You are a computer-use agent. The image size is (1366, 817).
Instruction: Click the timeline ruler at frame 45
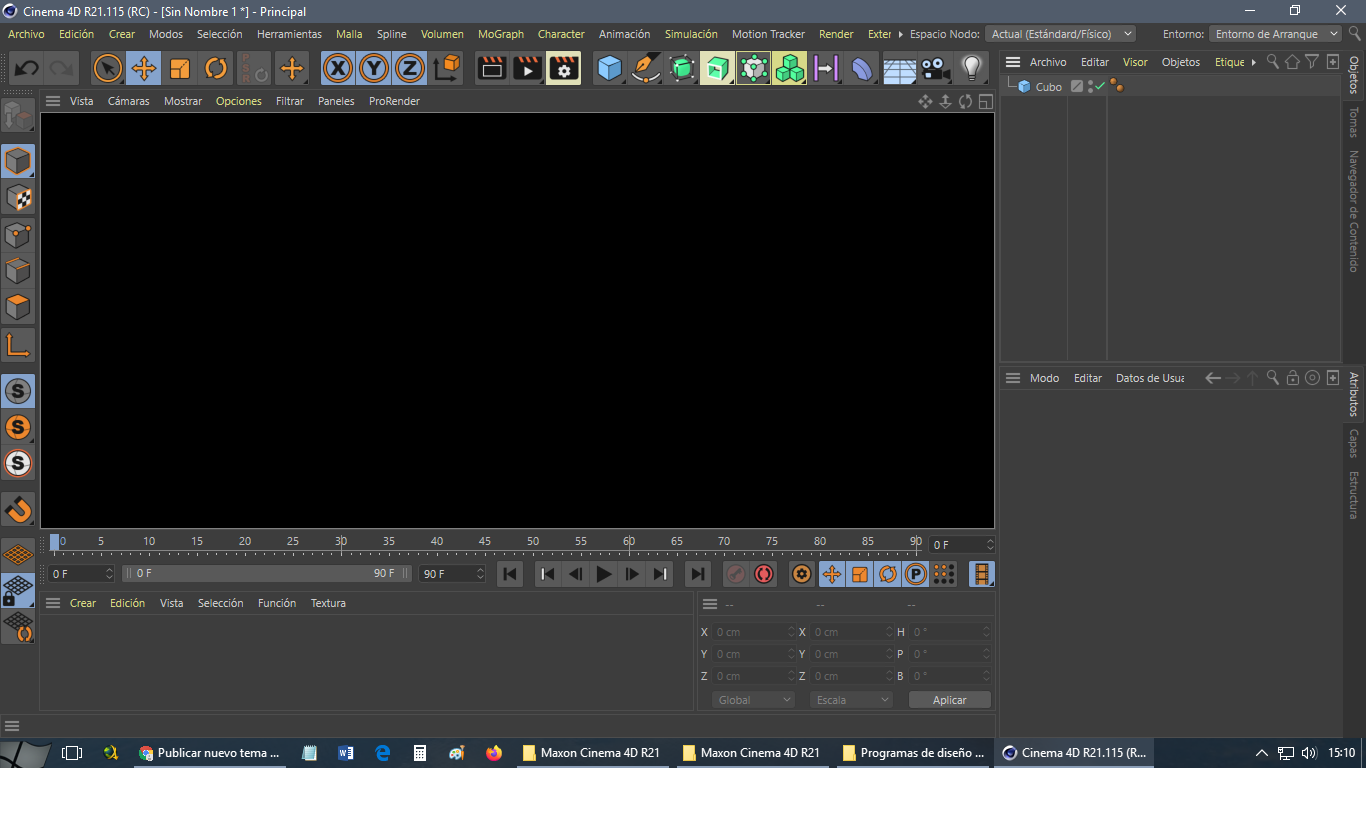click(485, 541)
